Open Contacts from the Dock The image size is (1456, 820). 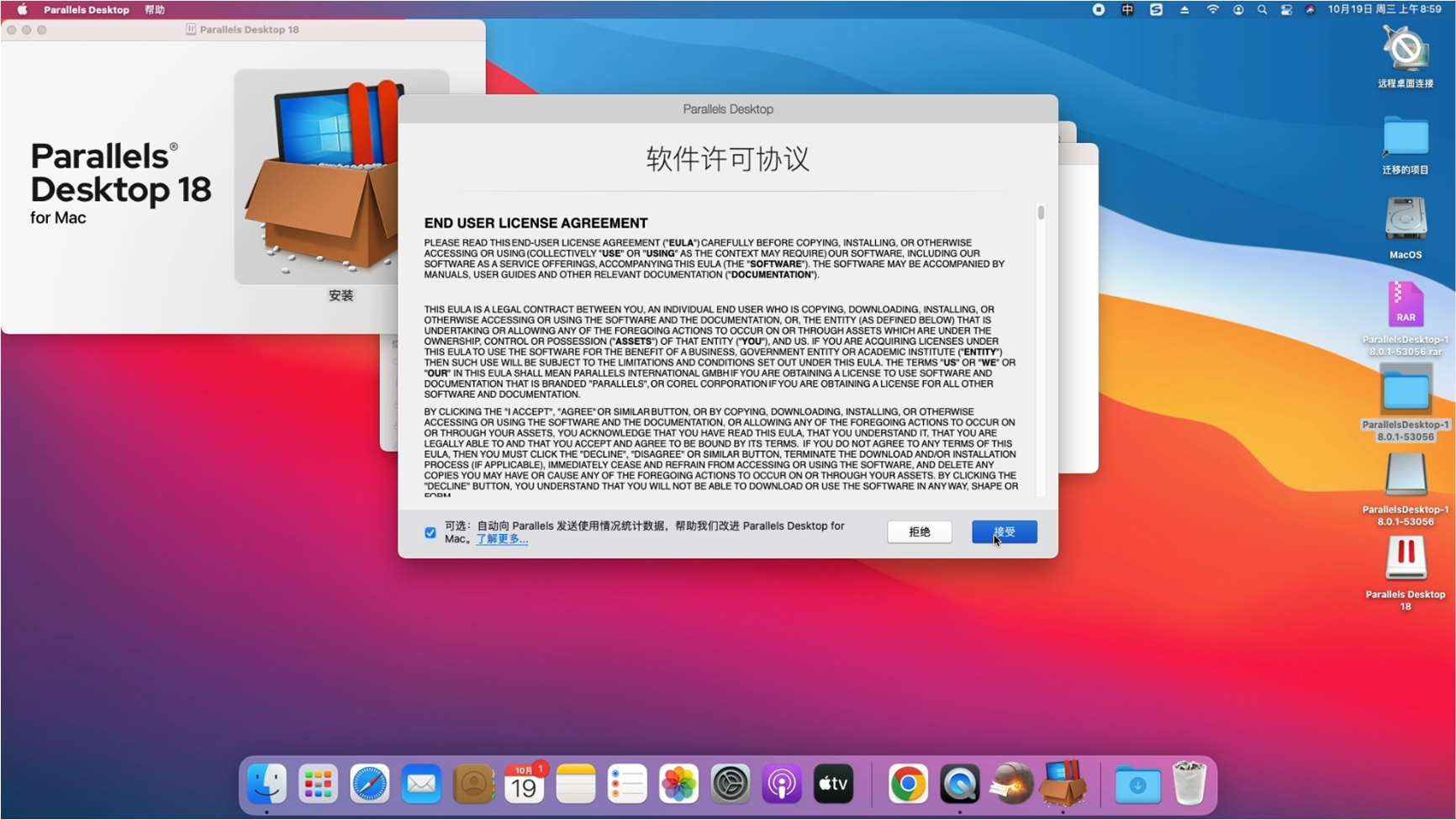[x=473, y=785]
